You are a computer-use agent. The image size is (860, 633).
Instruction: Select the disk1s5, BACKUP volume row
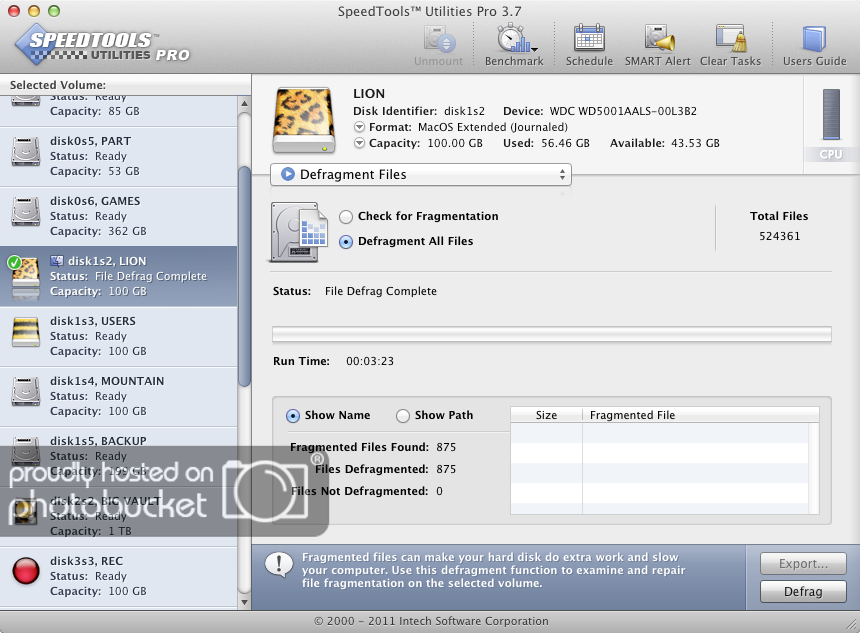(x=118, y=456)
